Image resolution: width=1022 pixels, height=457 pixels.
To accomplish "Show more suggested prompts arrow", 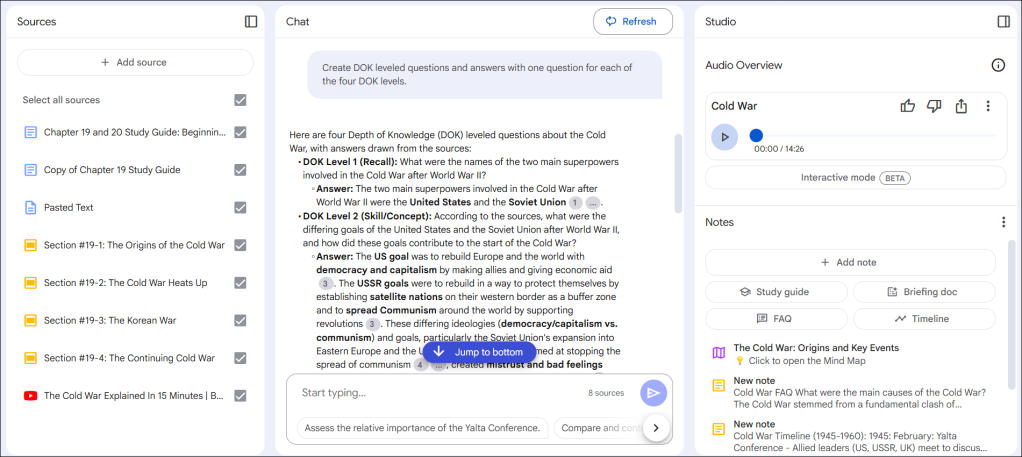I will 655,428.
